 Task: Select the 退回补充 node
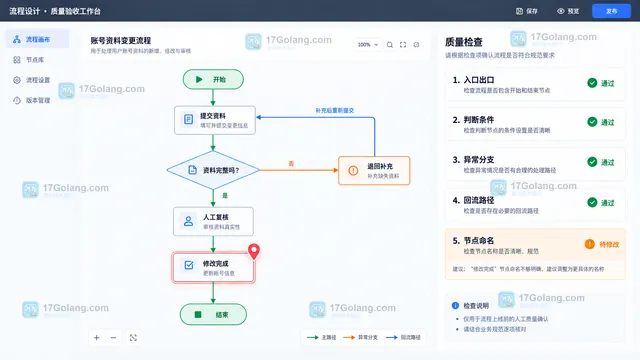(x=374, y=171)
